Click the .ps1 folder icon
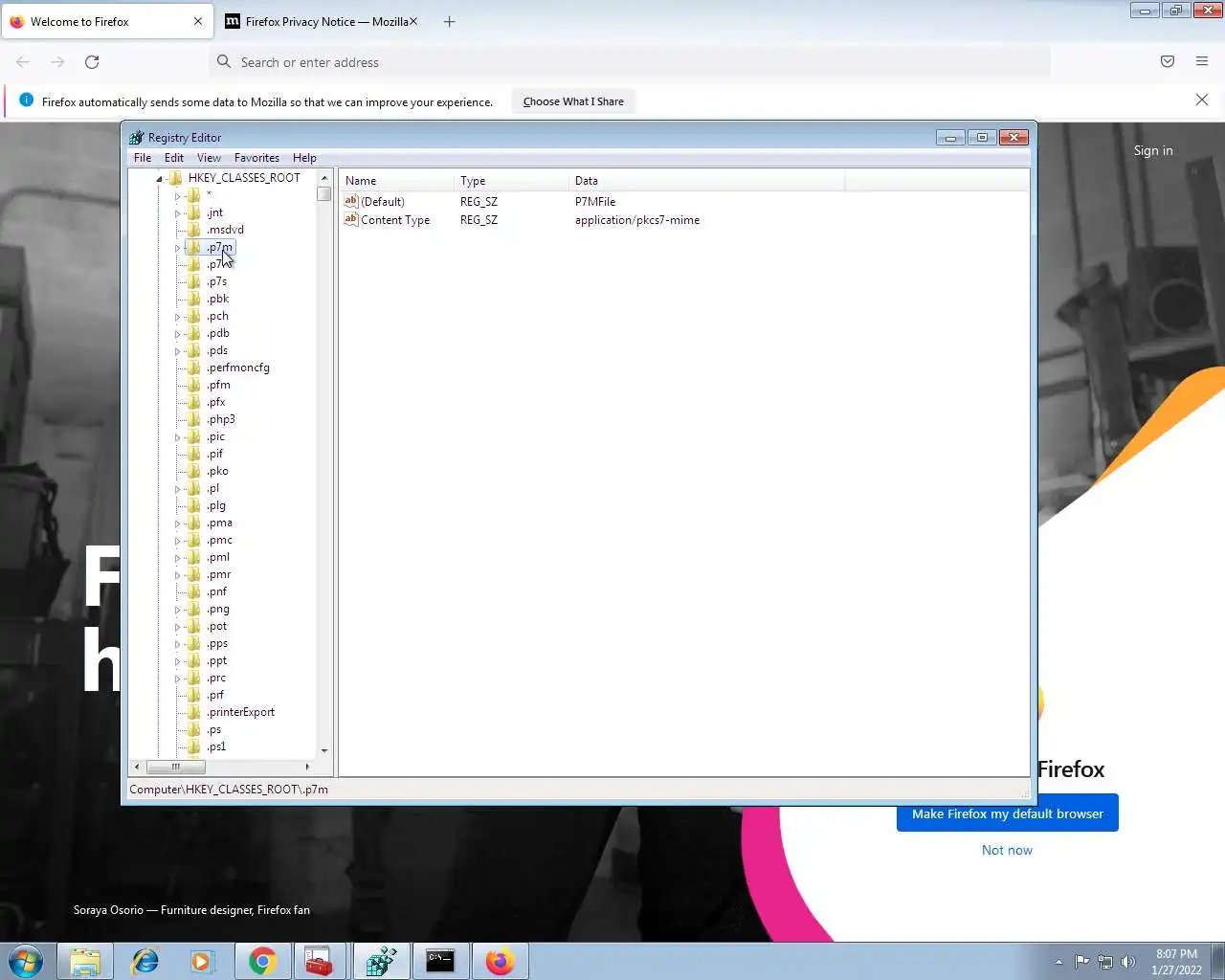1225x980 pixels. click(x=194, y=746)
